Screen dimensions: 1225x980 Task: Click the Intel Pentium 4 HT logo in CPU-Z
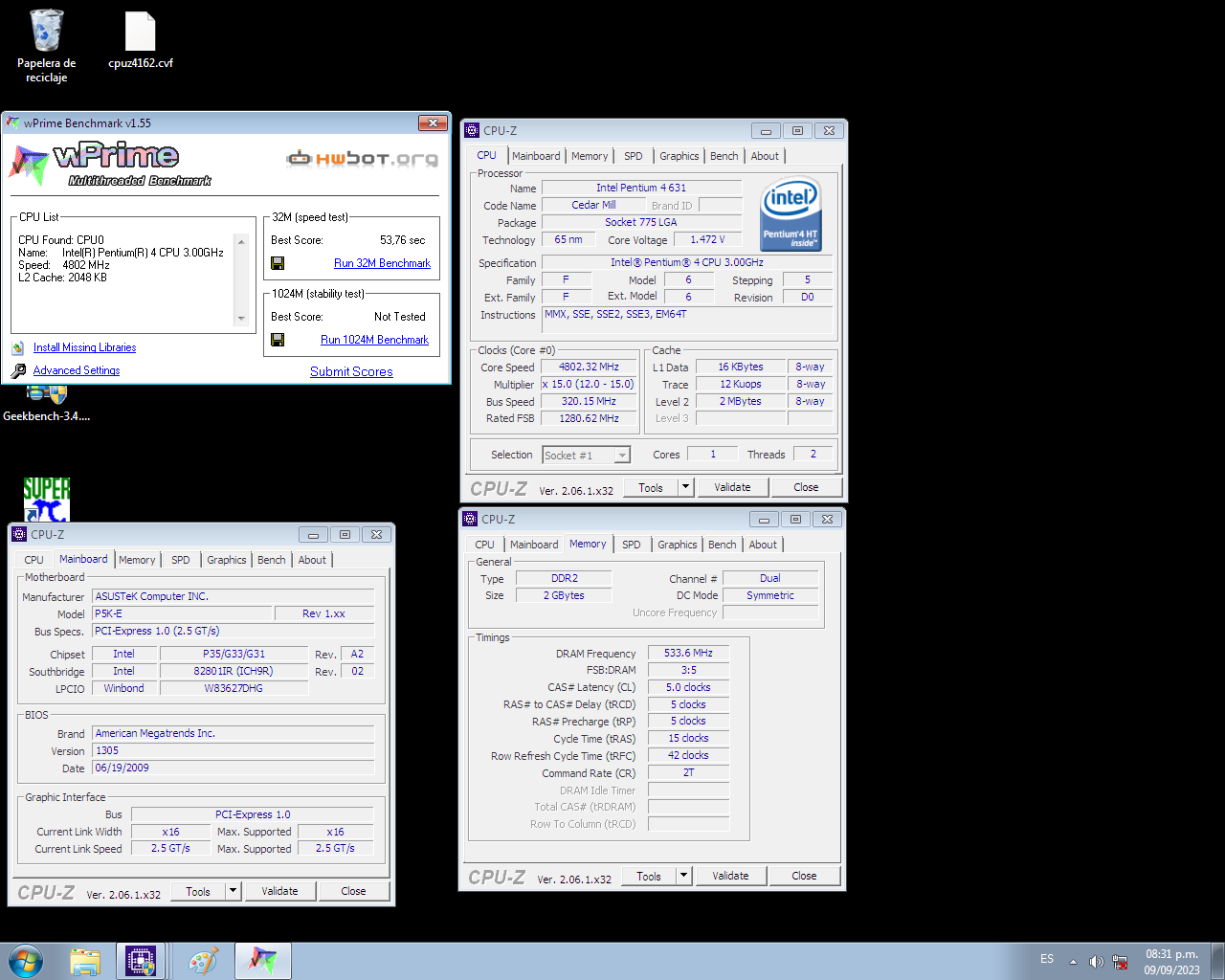point(791,214)
